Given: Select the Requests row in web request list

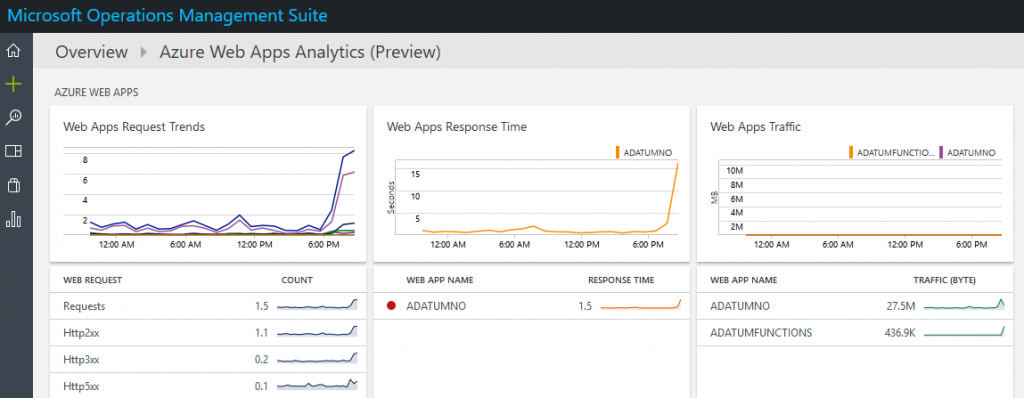Looking at the screenshot, I should [x=208, y=306].
